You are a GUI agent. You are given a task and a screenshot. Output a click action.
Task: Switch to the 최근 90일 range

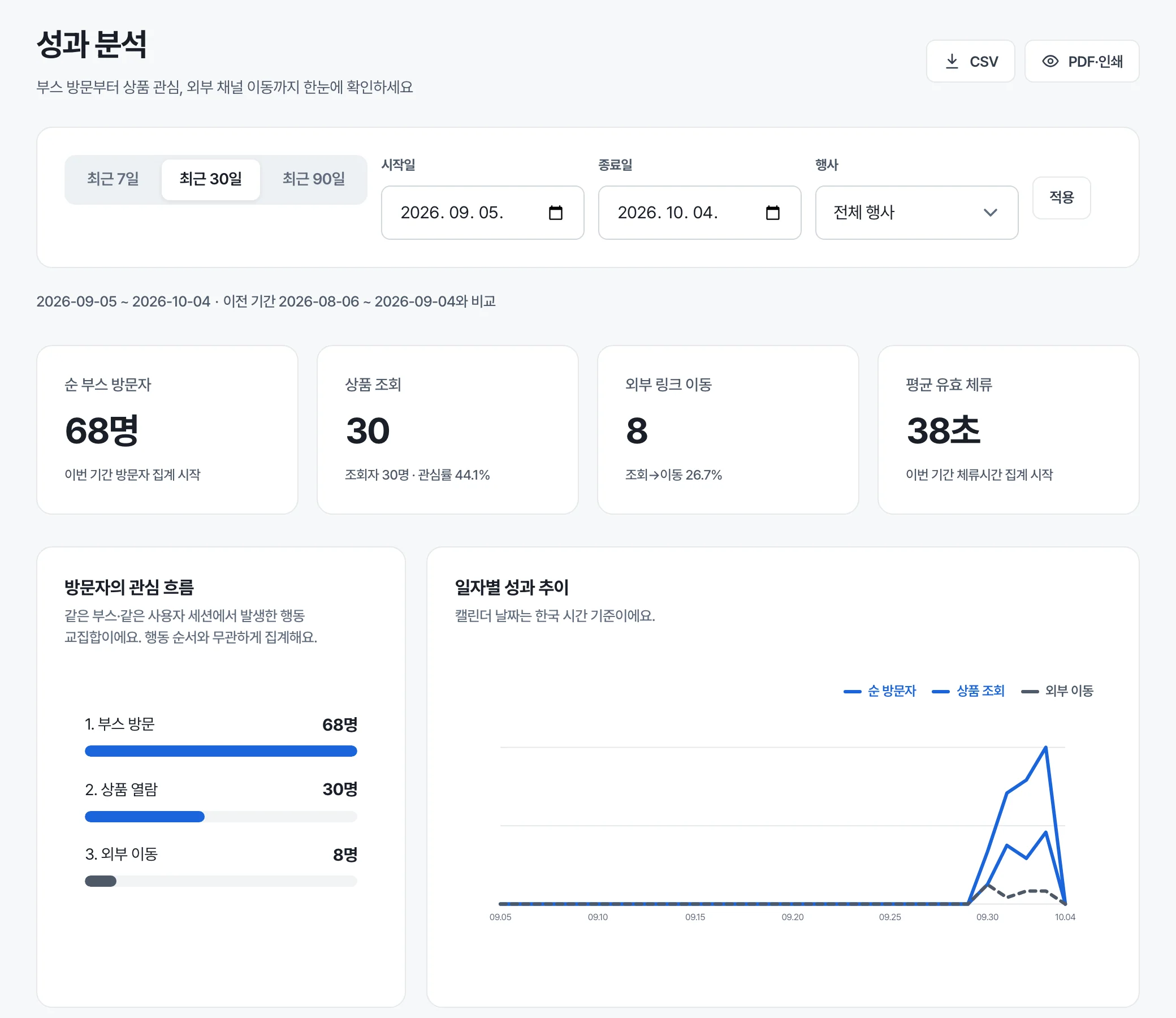pos(314,179)
